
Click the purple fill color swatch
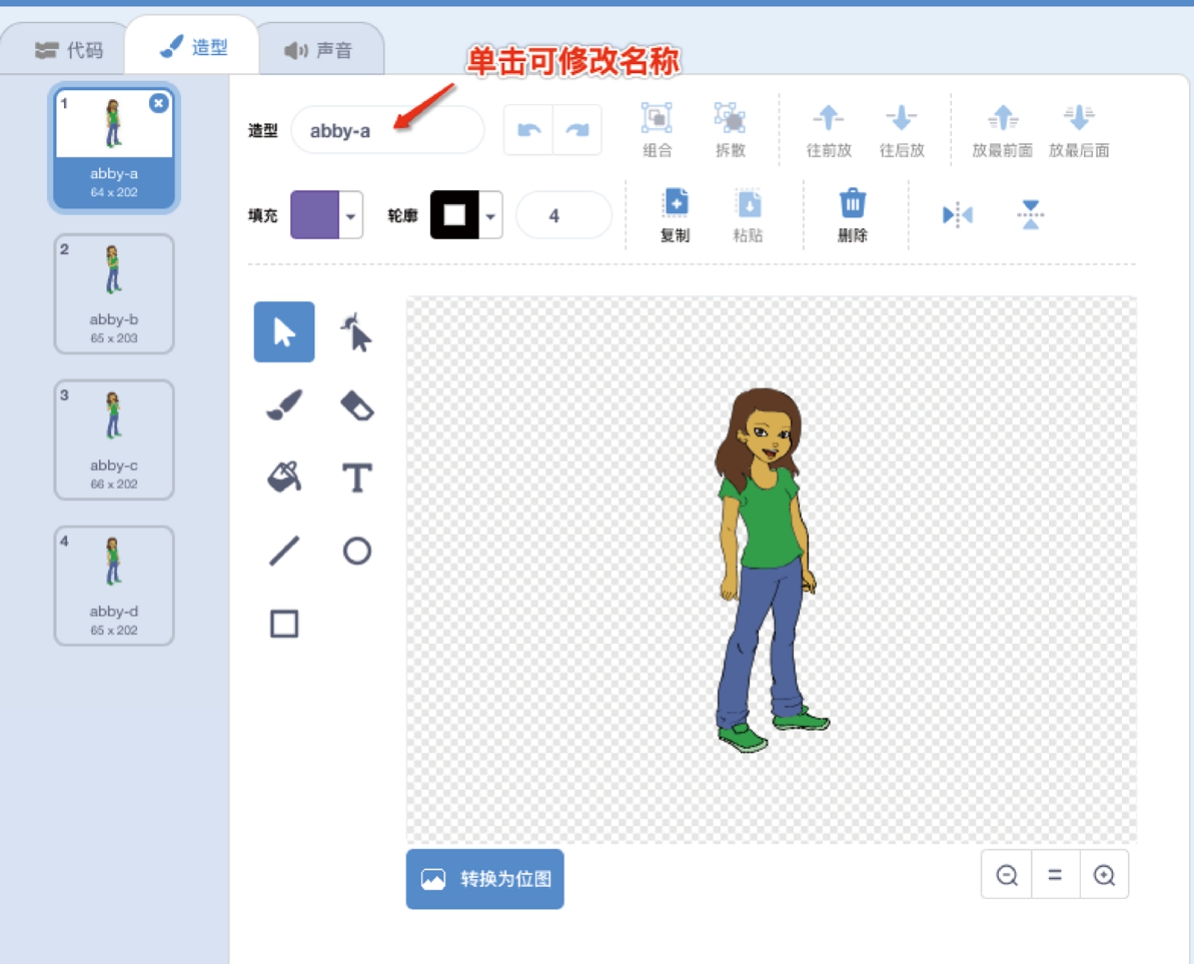point(314,215)
